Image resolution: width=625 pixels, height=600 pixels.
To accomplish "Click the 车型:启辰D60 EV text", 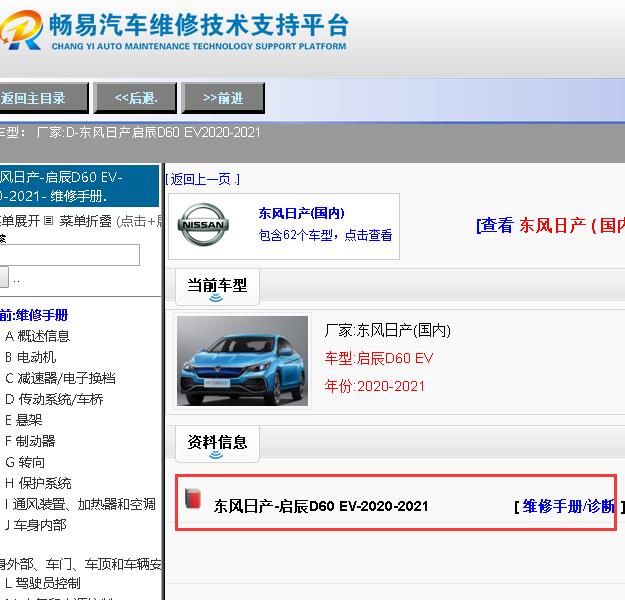I will click(379, 358).
